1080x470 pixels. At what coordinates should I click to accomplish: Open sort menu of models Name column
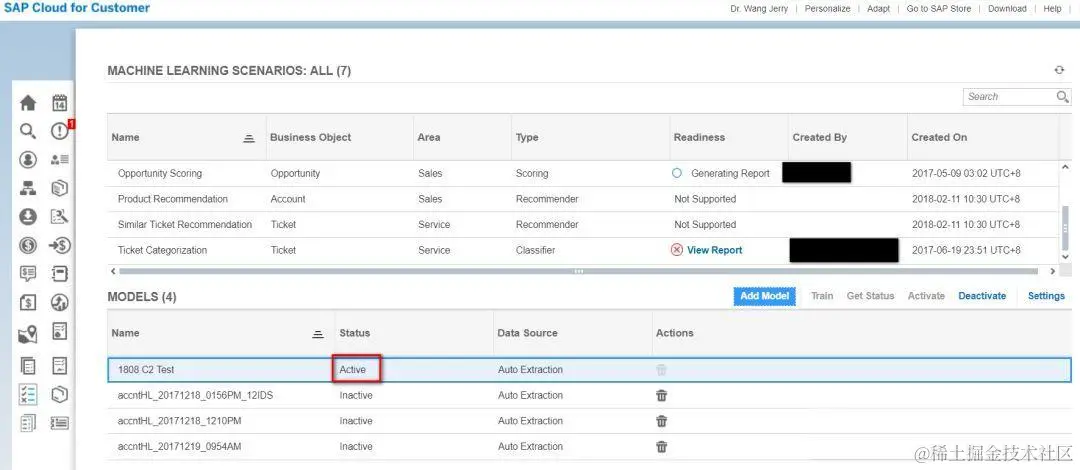pyautogui.click(x=318, y=334)
